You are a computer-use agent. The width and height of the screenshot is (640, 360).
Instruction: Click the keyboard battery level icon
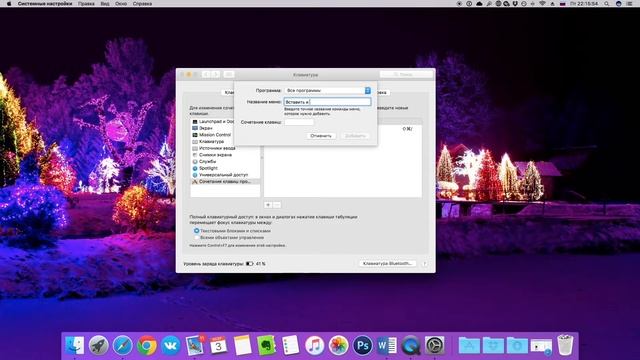(250, 264)
